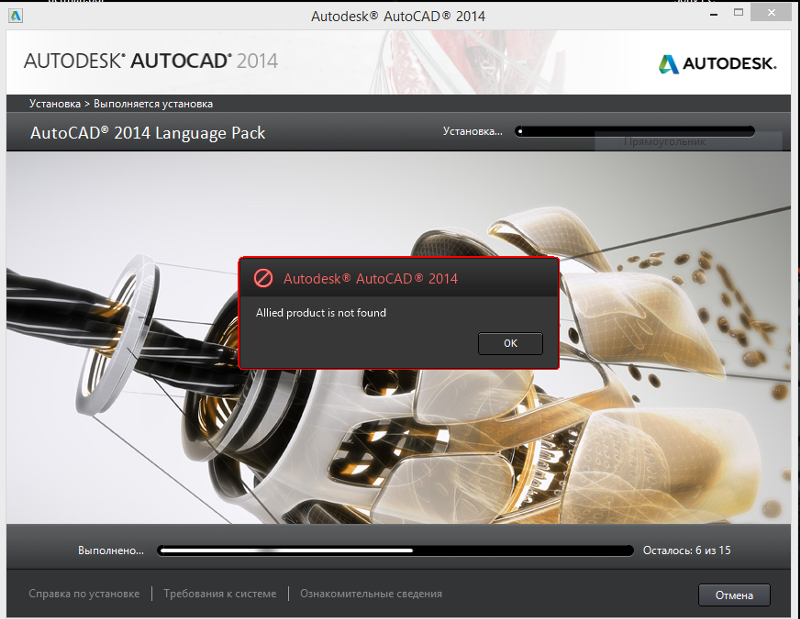Click the 'Установка > Выполняется установка' breadcrumb
Viewport: 800px width, 619px height.
tap(121, 104)
